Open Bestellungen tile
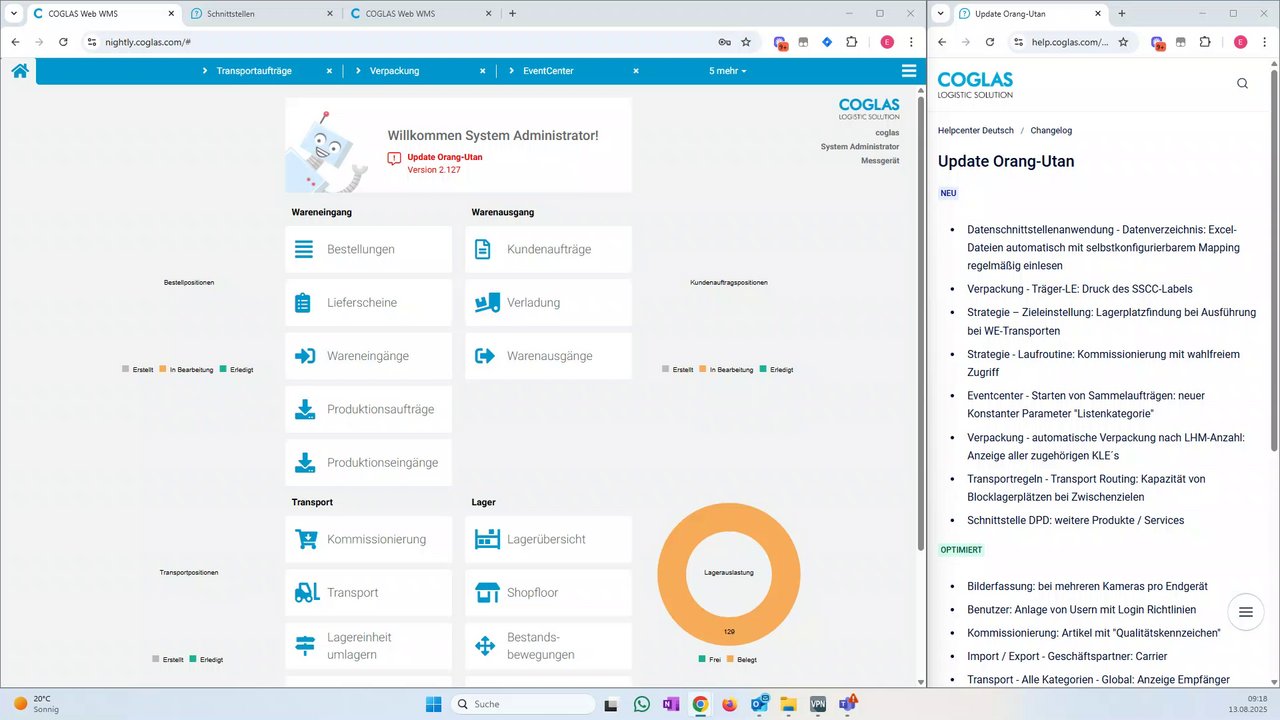Viewport: 1280px width, 720px height. (x=368, y=249)
